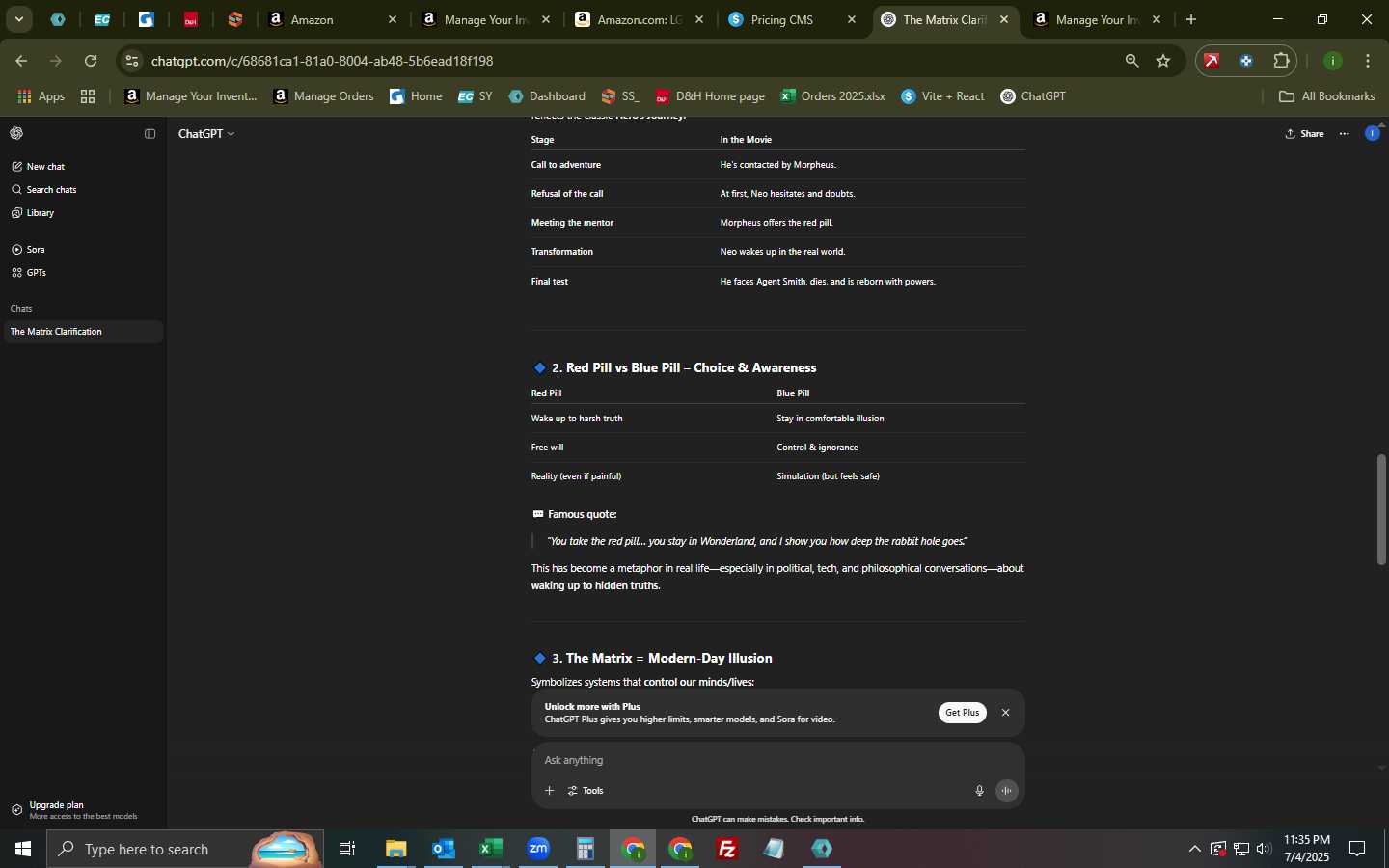Open FileZilla from the taskbar
The width and height of the screenshot is (1389, 868).
(x=727, y=849)
